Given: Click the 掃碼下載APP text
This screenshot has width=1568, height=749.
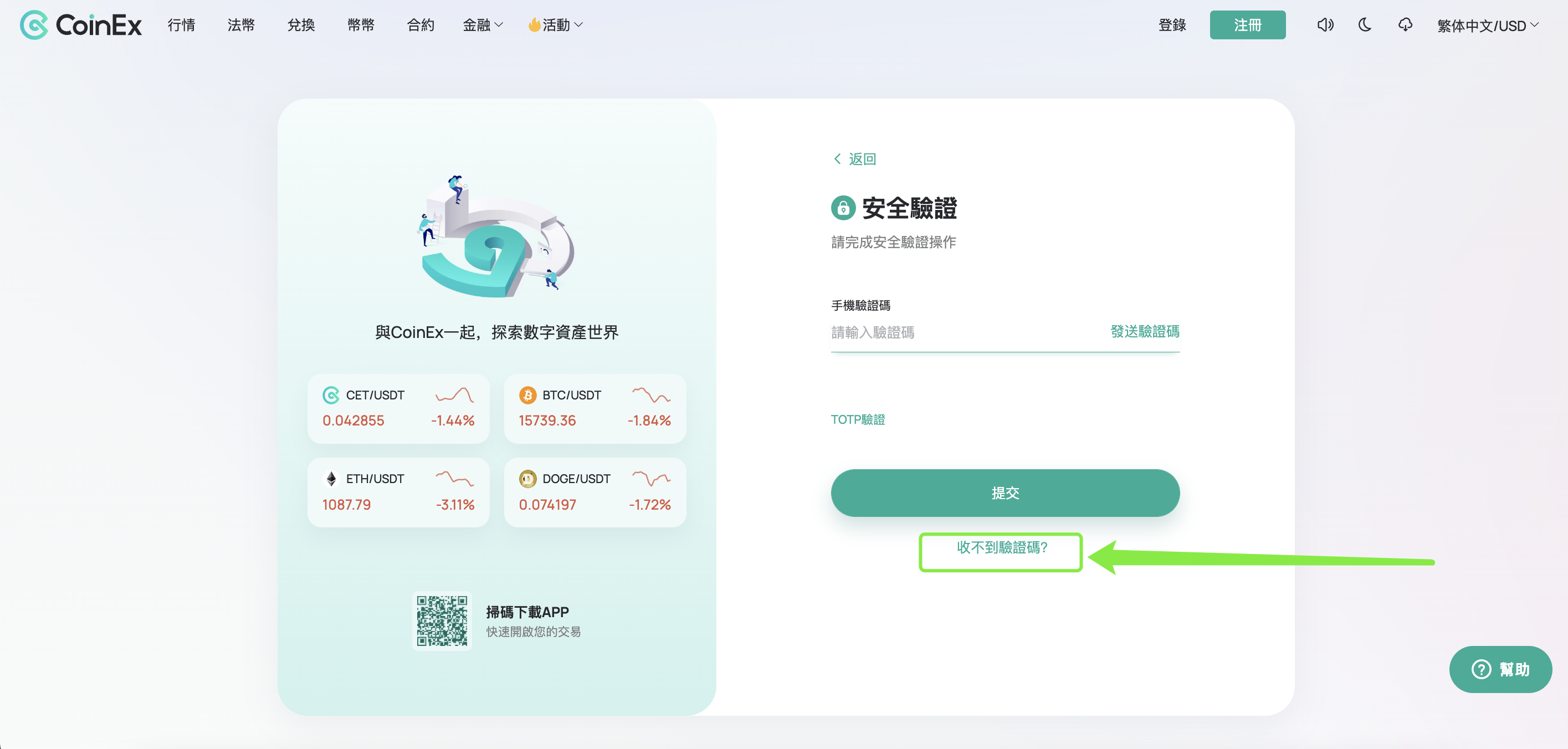Looking at the screenshot, I should coord(527,612).
